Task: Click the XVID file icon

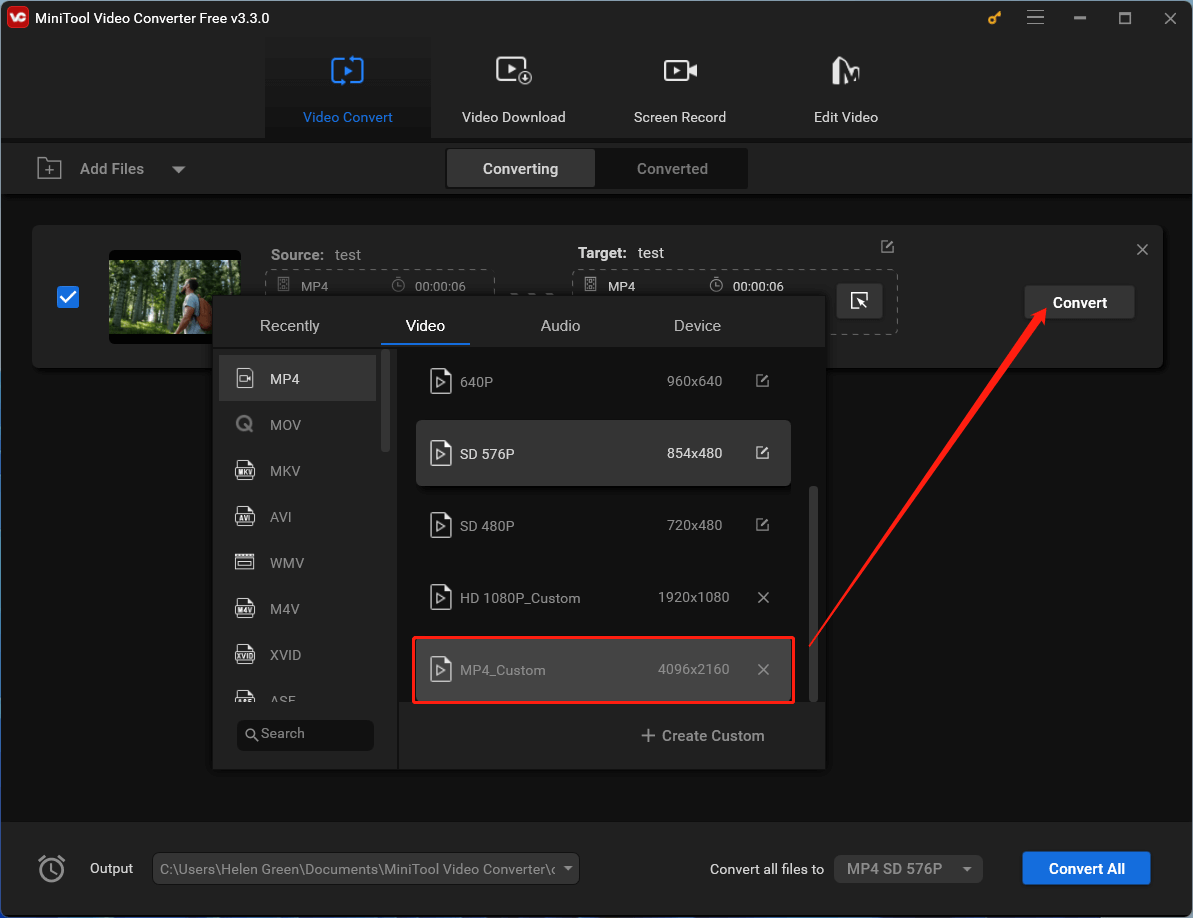Action: click(244, 654)
